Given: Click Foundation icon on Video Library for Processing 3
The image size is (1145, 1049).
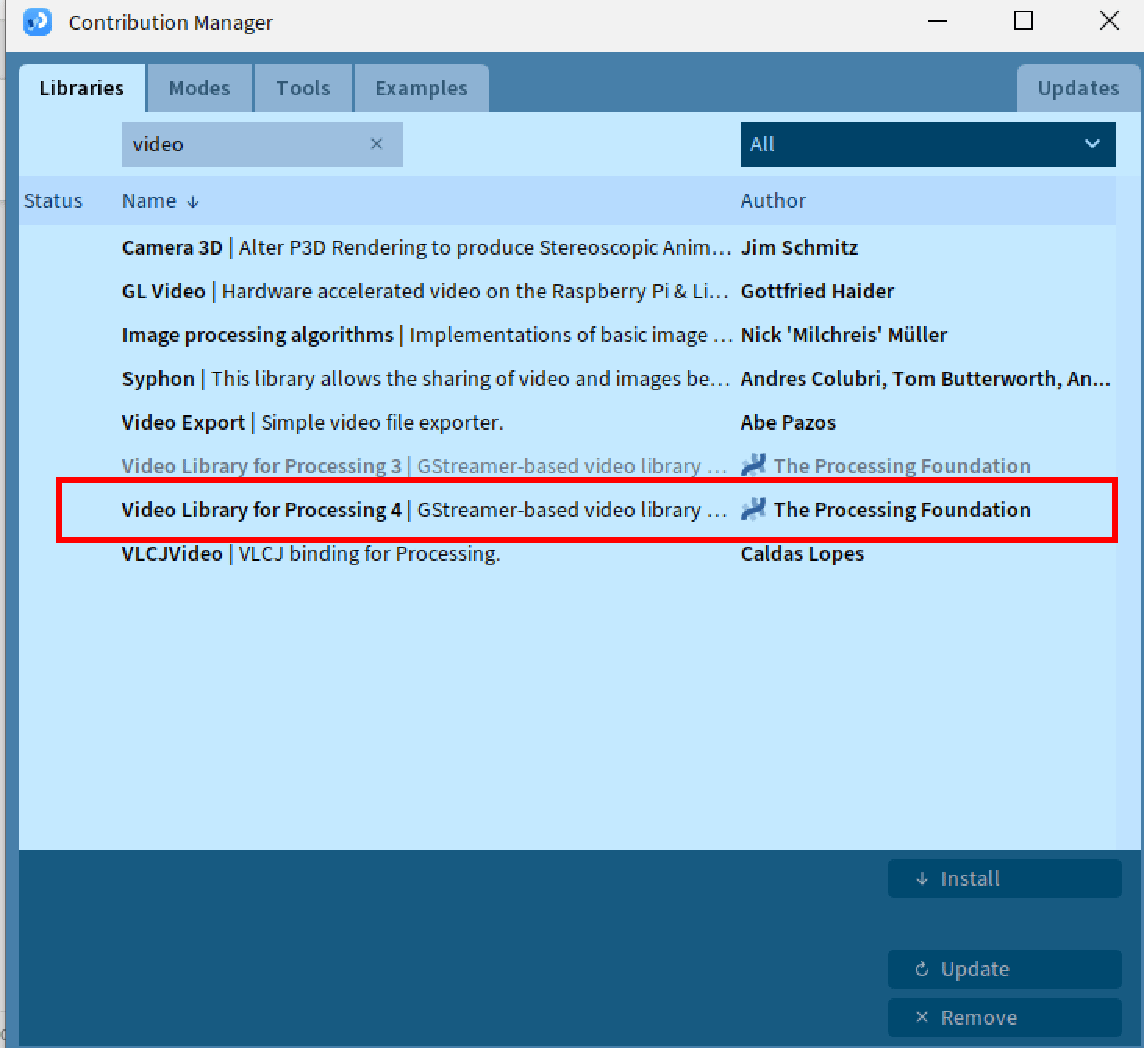Looking at the screenshot, I should click(x=753, y=466).
